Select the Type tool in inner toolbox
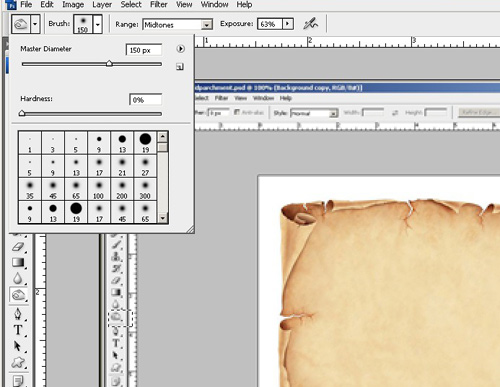The image size is (500, 387). (x=116, y=343)
